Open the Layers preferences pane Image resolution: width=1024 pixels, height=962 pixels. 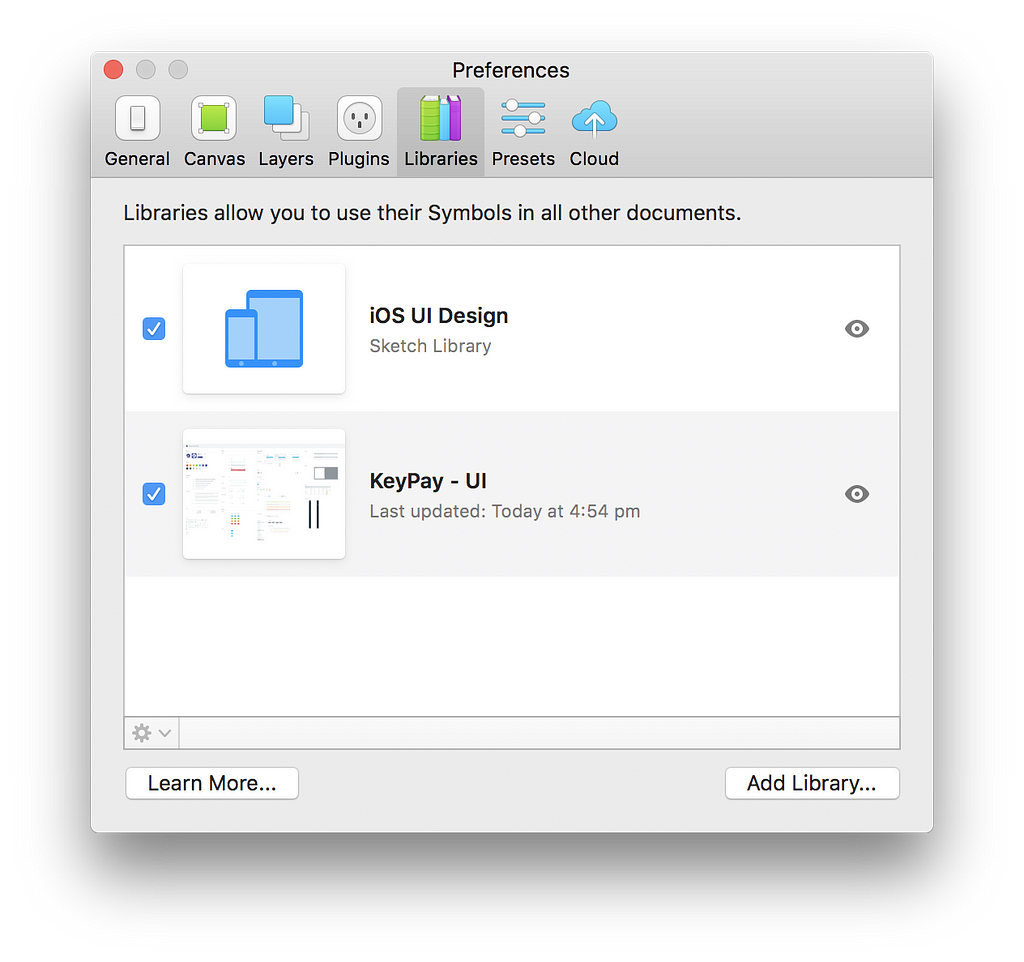(x=286, y=131)
